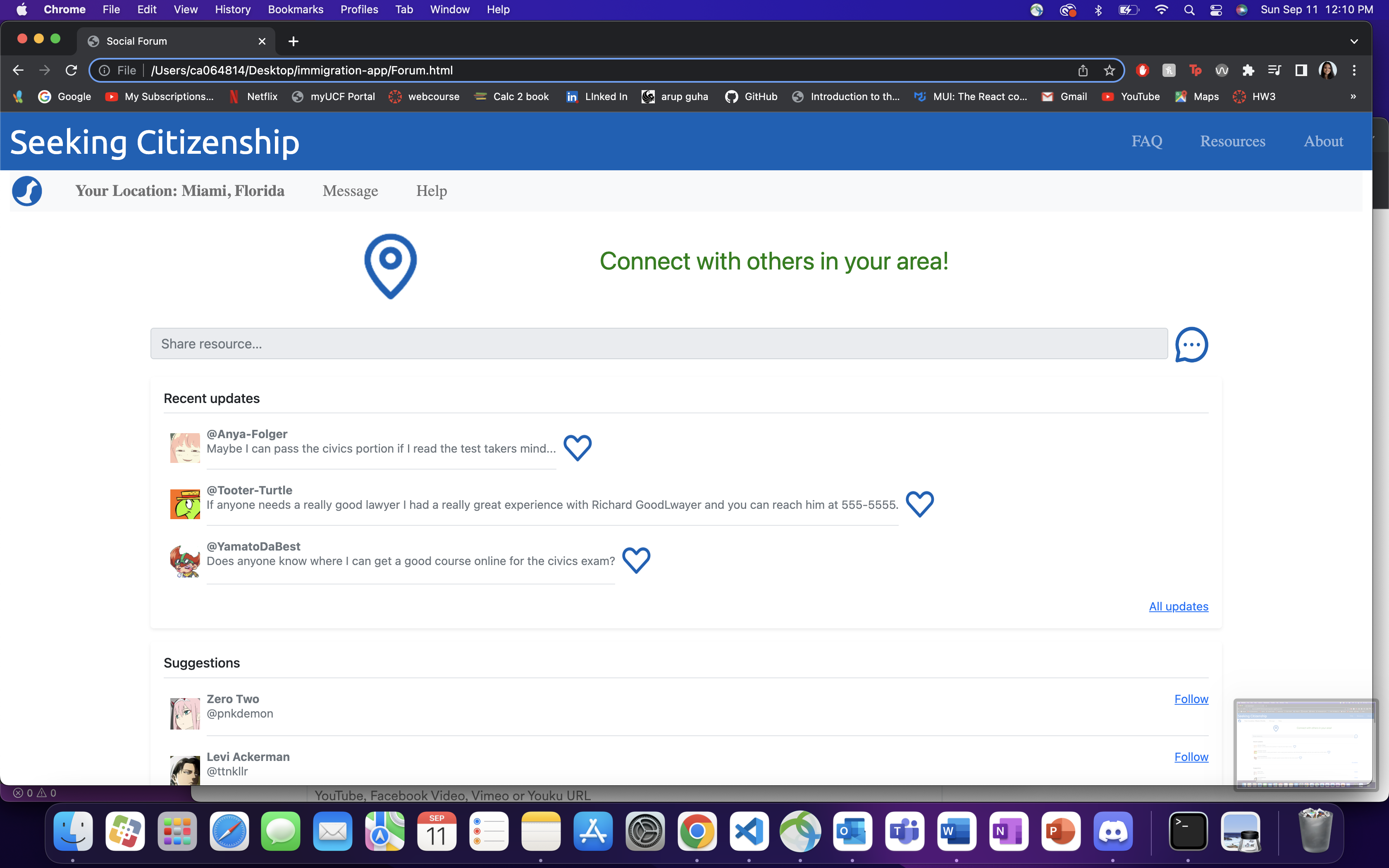Screen dimensions: 1389x868
Task: Click the share page icon in address bar
Action: pos(1083,71)
